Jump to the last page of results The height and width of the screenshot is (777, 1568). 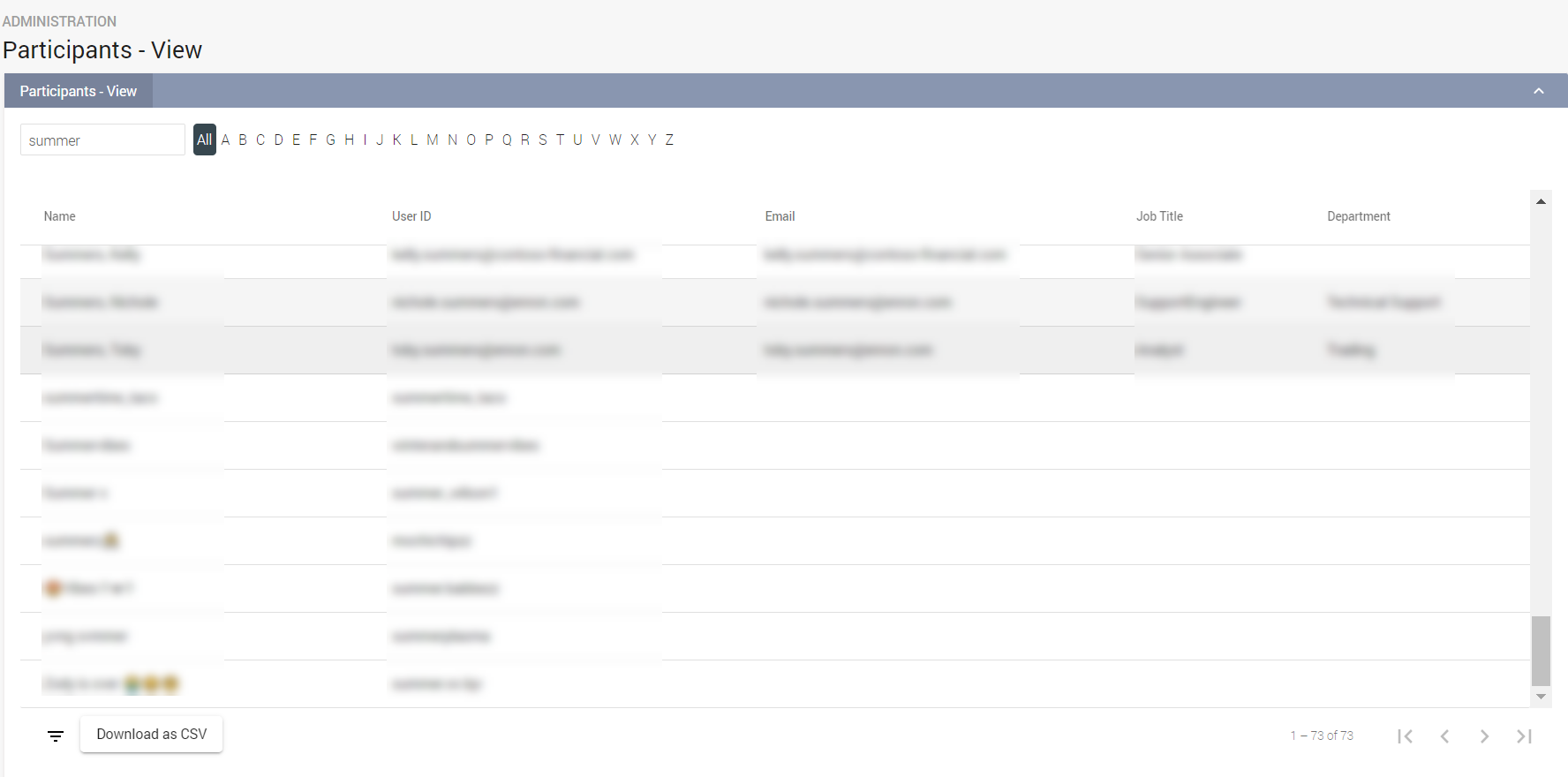pyautogui.click(x=1524, y=736)
